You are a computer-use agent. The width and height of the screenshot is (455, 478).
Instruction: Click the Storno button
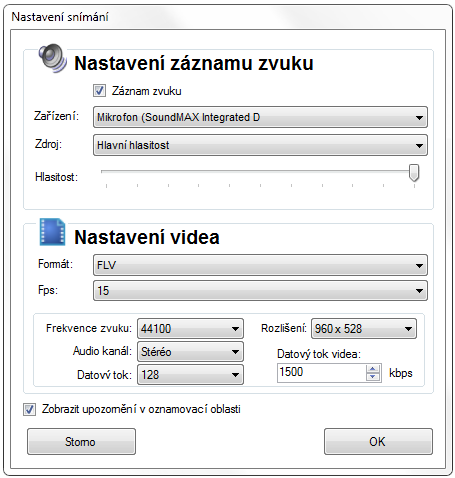coord(81,442)
